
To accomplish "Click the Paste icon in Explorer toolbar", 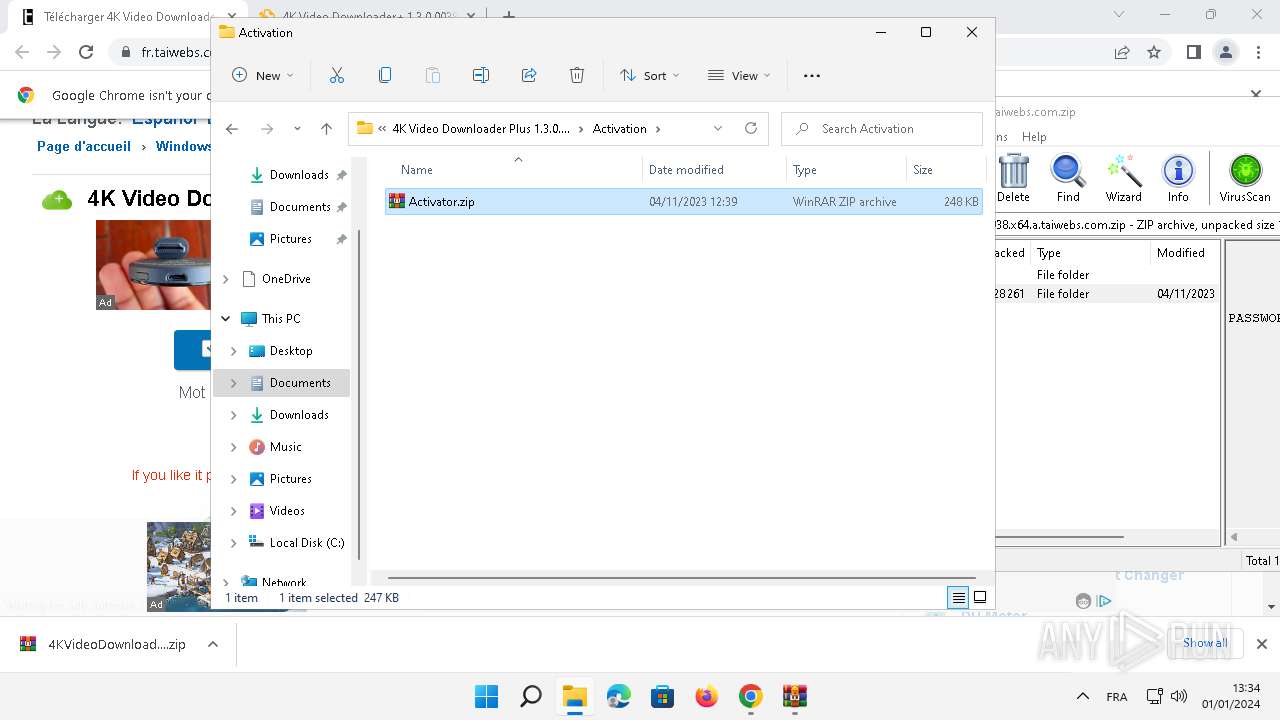I will (x=433, y=75).
